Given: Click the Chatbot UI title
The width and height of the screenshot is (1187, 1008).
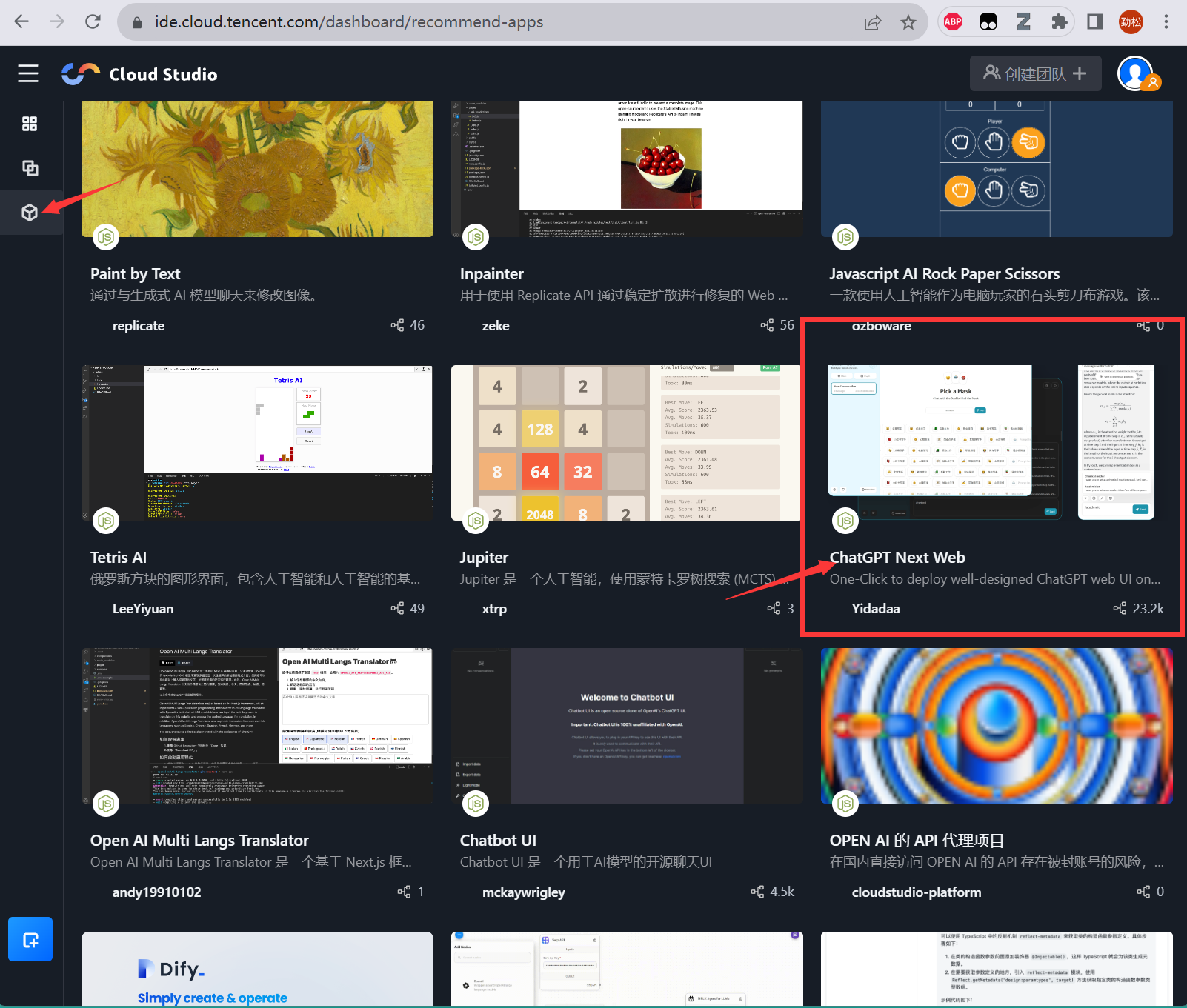Looking at the screenshot, I should click(498, 841).
